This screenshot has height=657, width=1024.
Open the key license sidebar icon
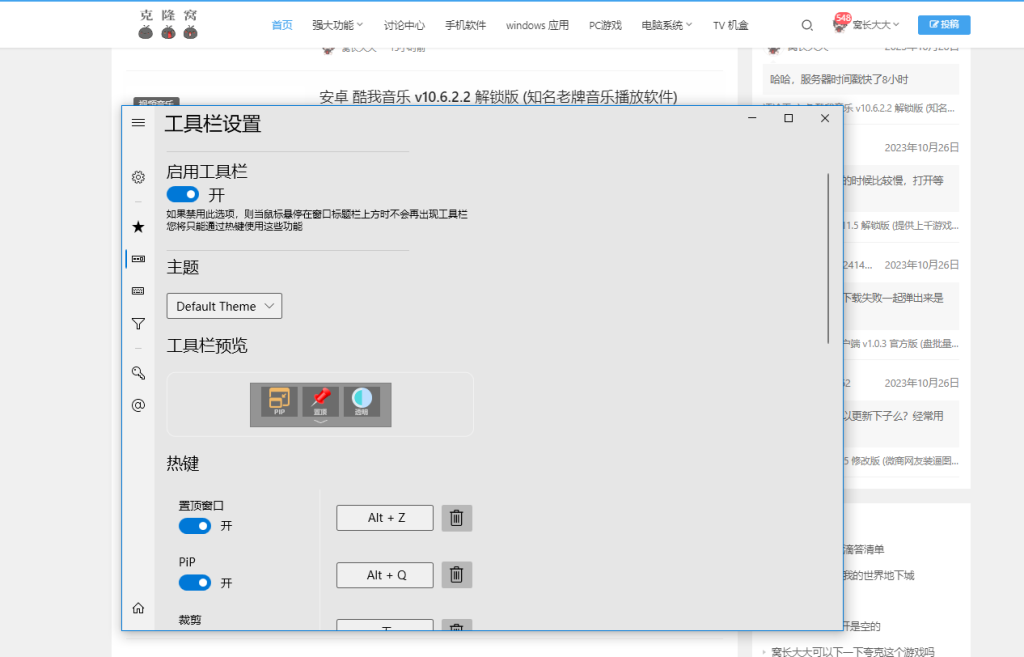[138, 373]
